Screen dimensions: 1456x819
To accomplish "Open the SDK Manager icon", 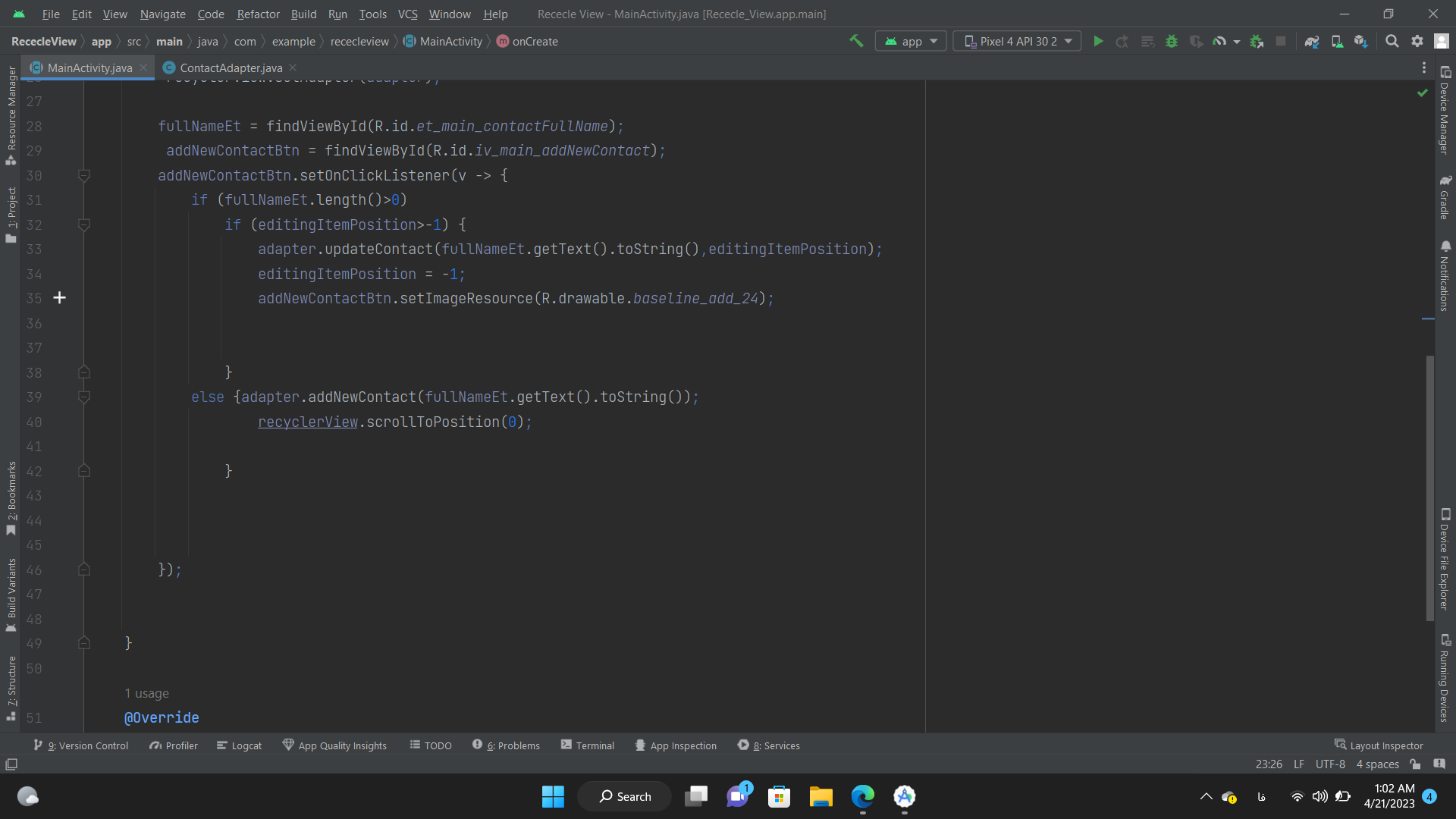I will pyautogui.click(x=1361, y=41).
